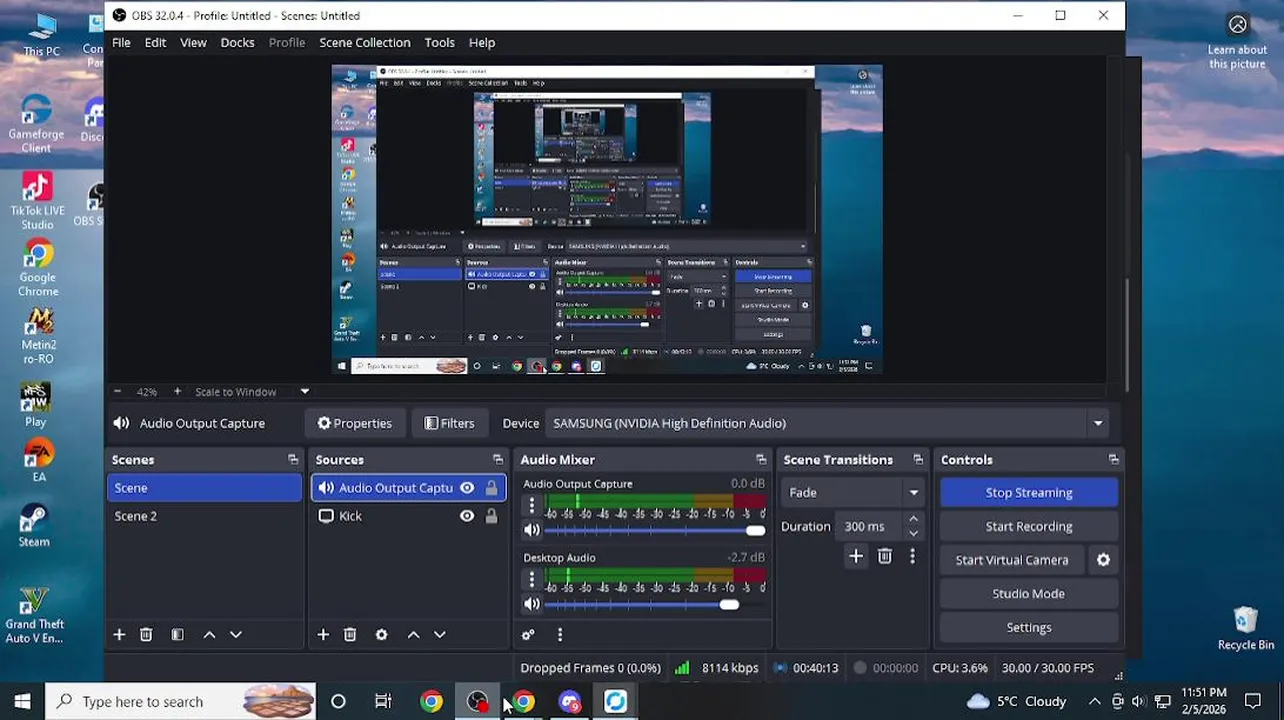The image size is (1284, 720).
Task: Open Steam desktop shortcut
Action: point(34,525)
